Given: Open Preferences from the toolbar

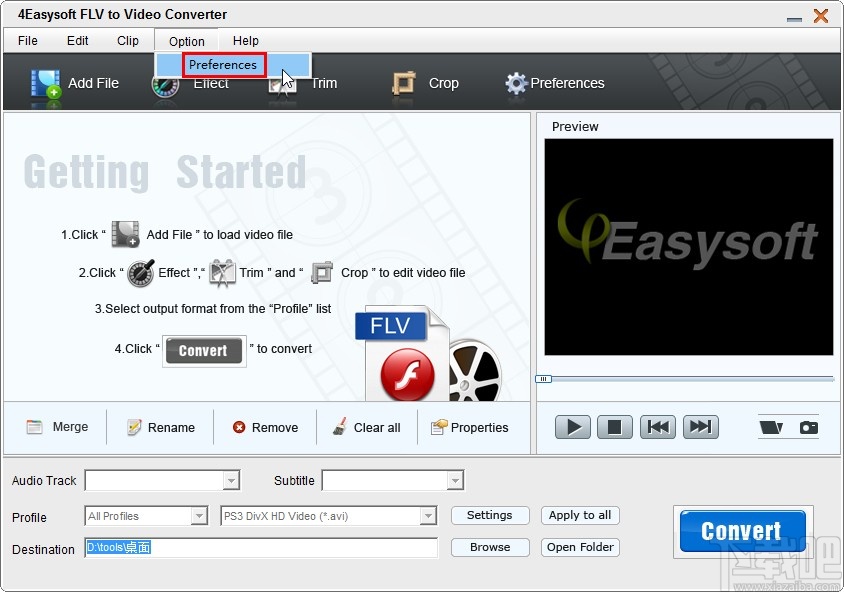Looking at the screenshot, I should (x=555, y=83).
